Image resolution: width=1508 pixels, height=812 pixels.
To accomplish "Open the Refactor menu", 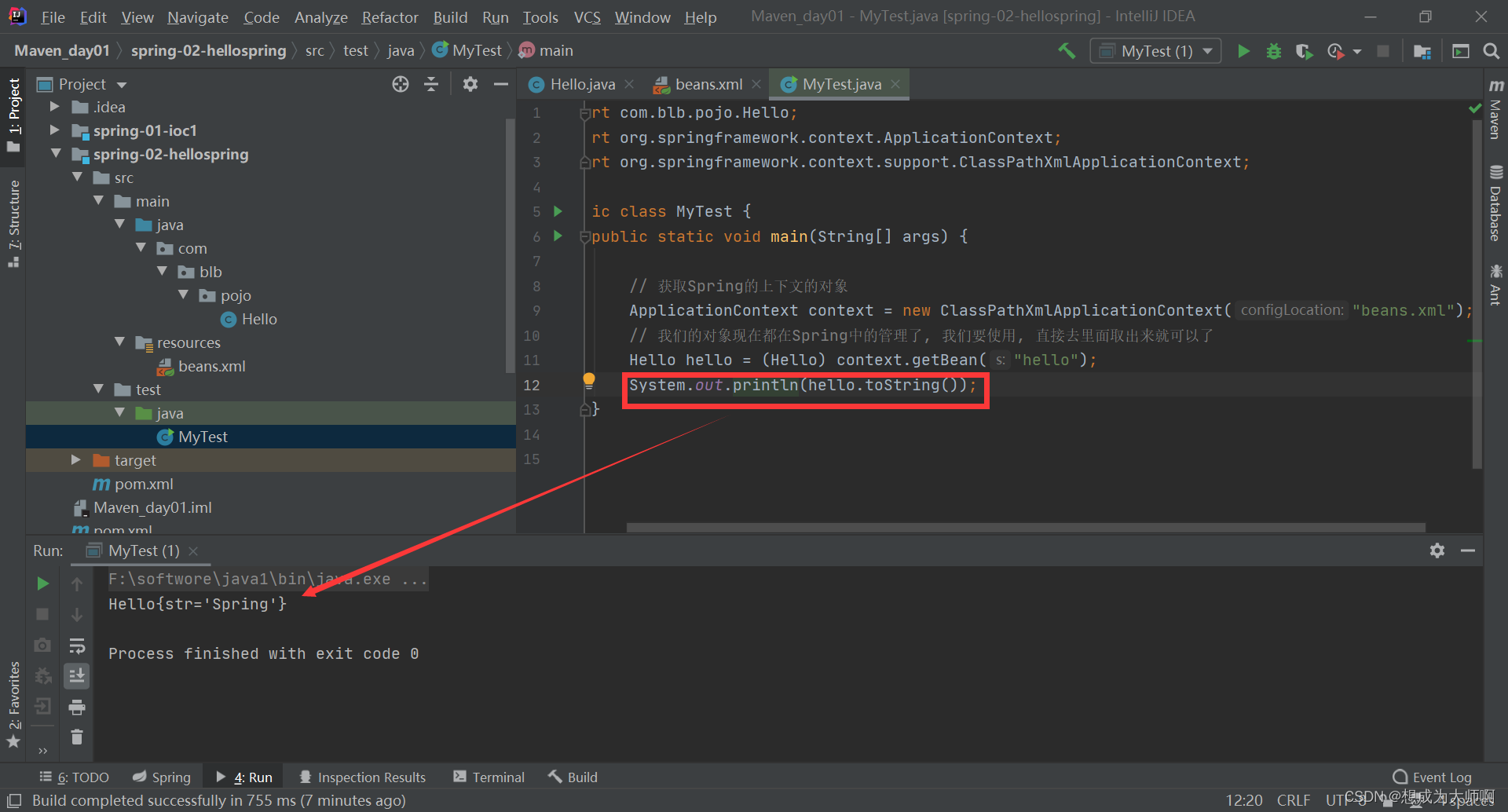I will [390, 17].
